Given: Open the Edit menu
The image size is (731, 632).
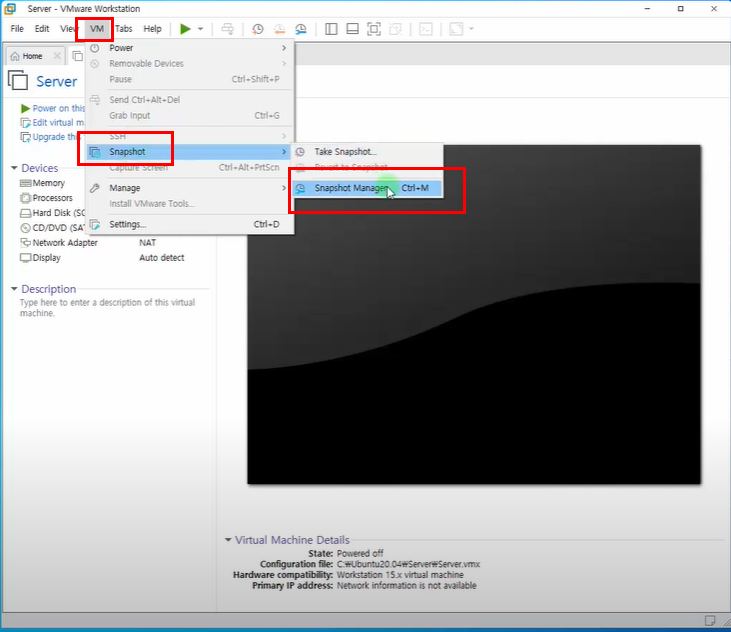Looking at the screenshot, I should click(x=42, y=29).
